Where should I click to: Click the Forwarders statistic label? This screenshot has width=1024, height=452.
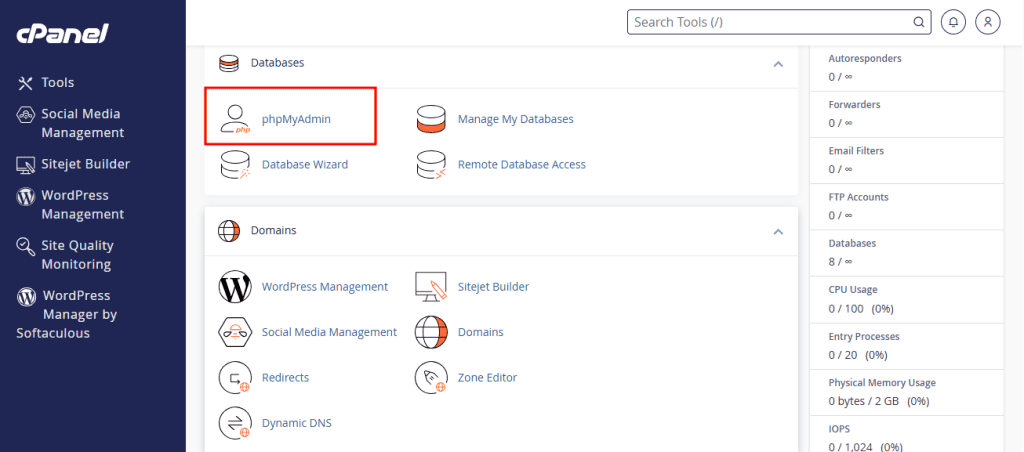pos(854,105)
